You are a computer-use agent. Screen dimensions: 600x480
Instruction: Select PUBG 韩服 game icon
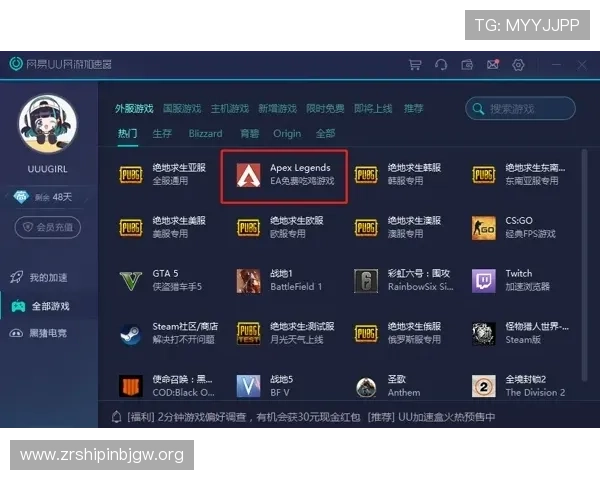pyautogui.click(x=366, y=175)
